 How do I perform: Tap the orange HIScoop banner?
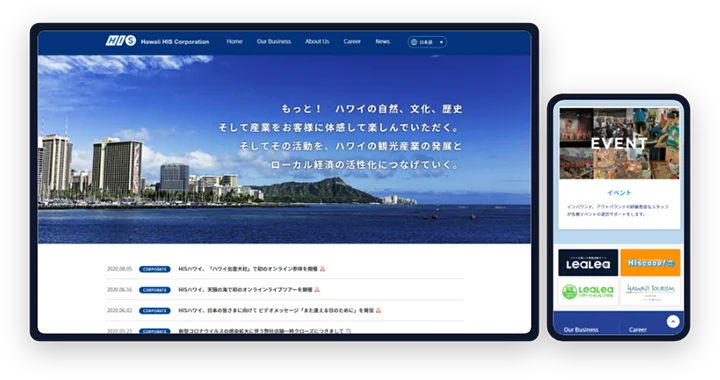click(x=650, y=263)
